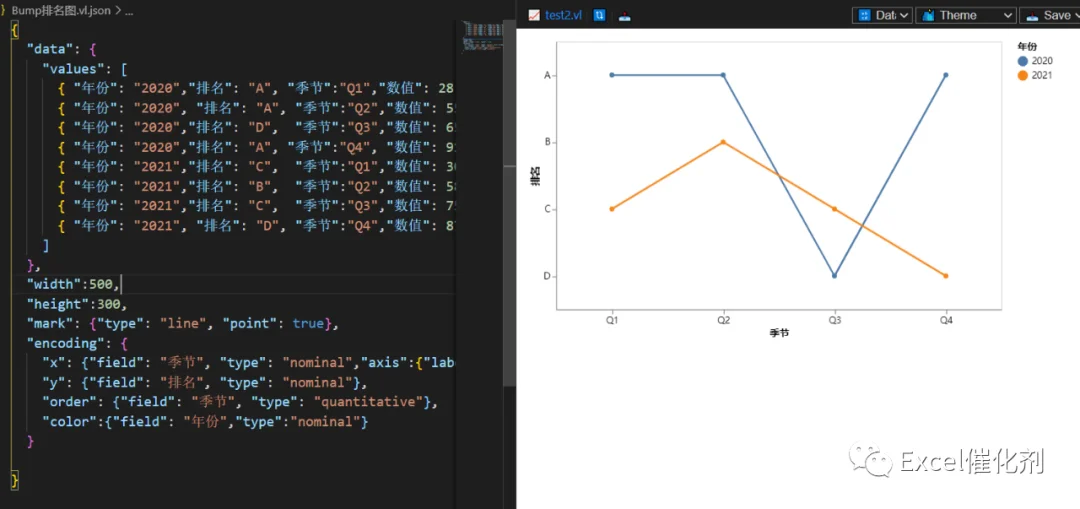
Task: Click the "values": [ line
Action: 85,69
